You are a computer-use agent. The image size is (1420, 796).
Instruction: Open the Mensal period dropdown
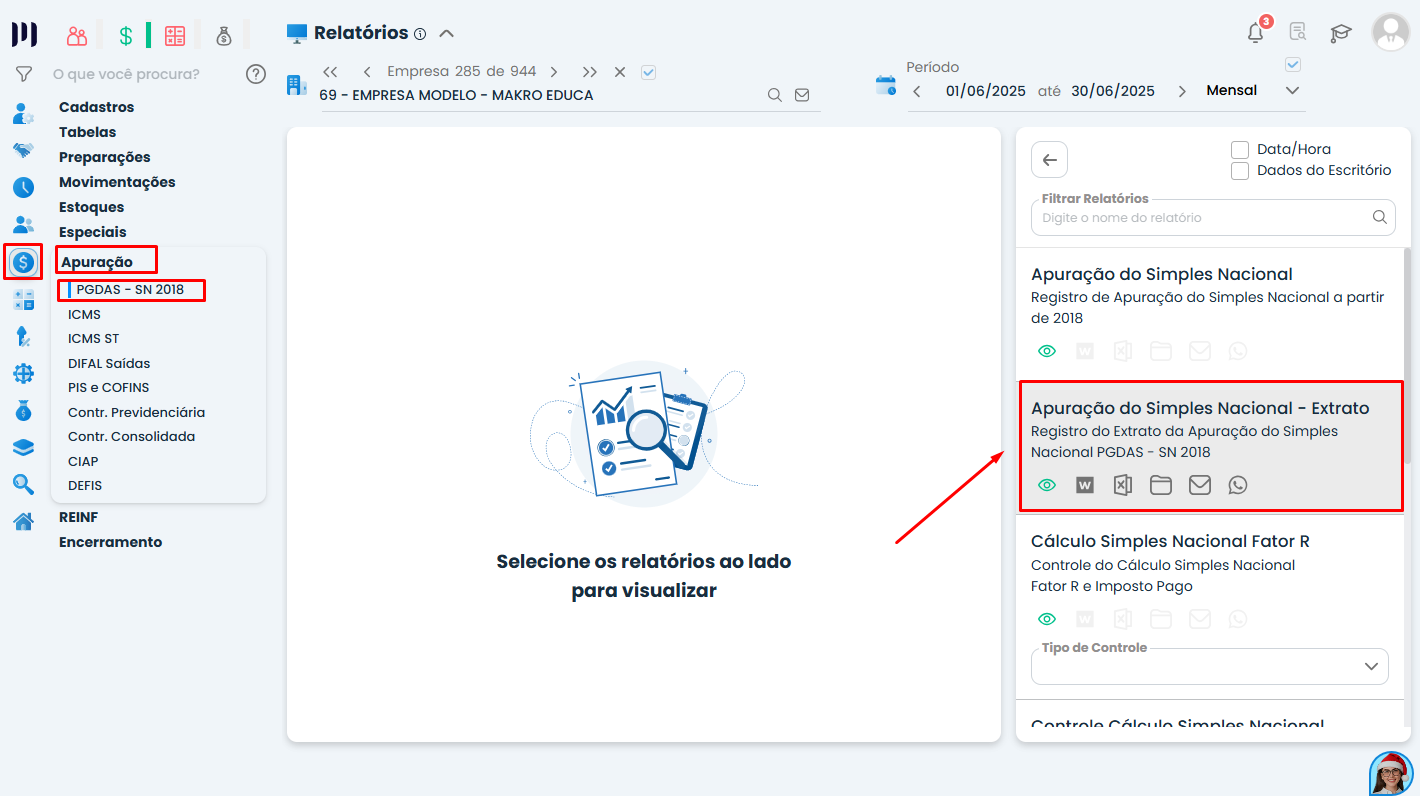click(1292, 90)
